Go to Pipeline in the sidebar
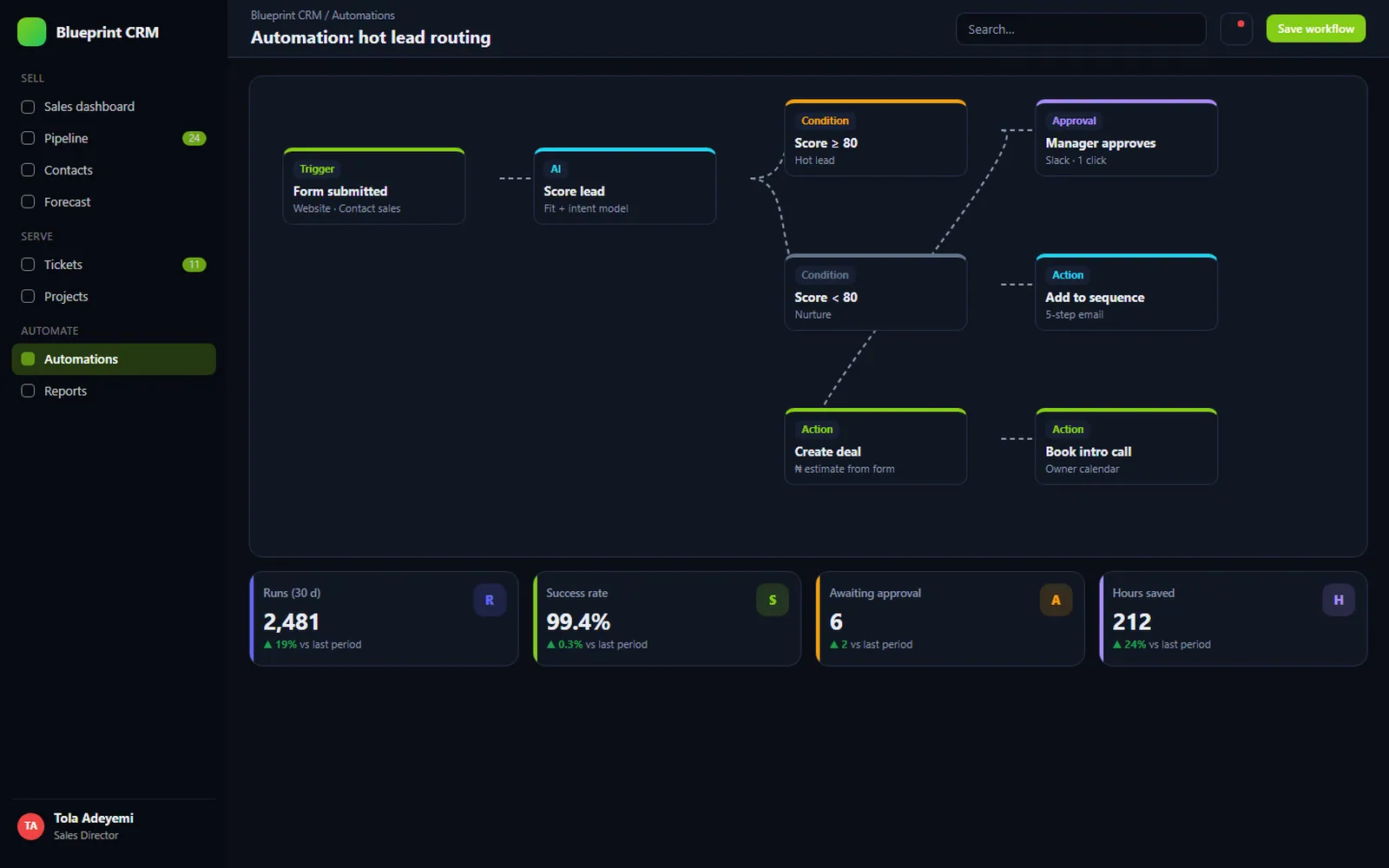The height and width of the screenshot is (868, 1389). click(114, 138)
